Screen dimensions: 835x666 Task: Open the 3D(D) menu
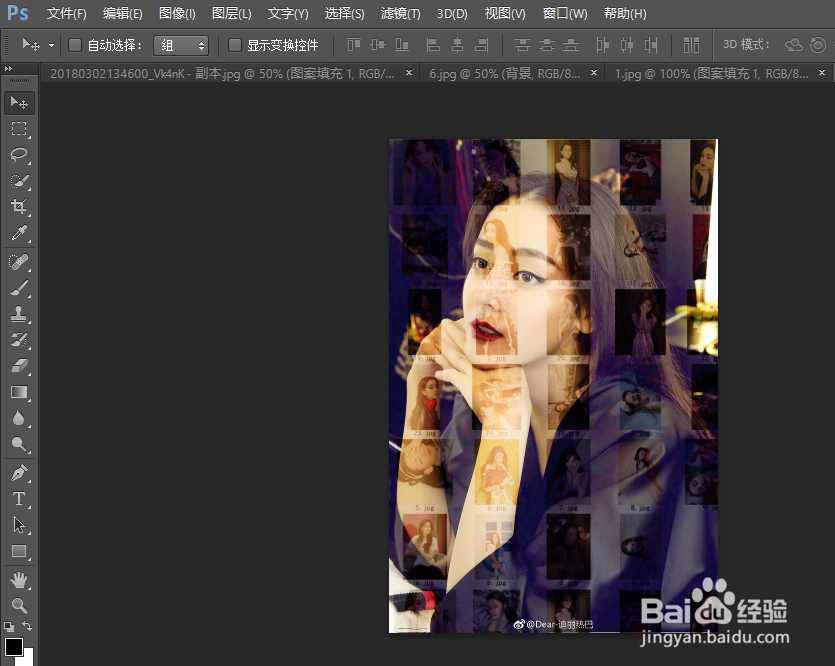click(452, 13)
